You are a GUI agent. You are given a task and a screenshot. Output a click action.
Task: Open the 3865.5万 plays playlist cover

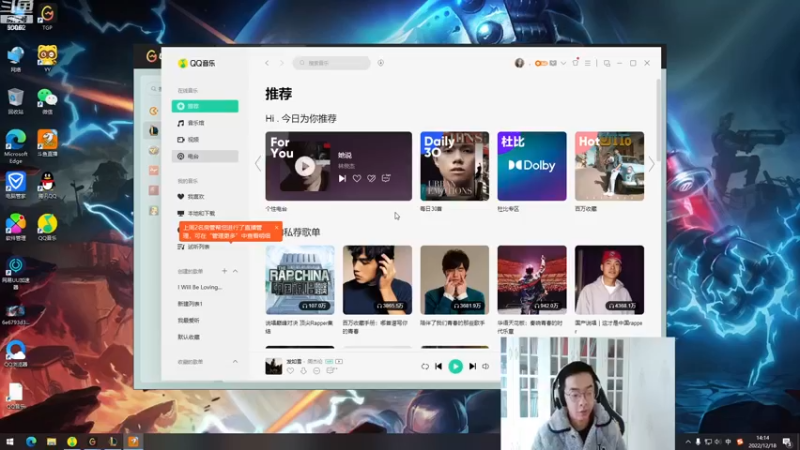(x=377, y=280)
